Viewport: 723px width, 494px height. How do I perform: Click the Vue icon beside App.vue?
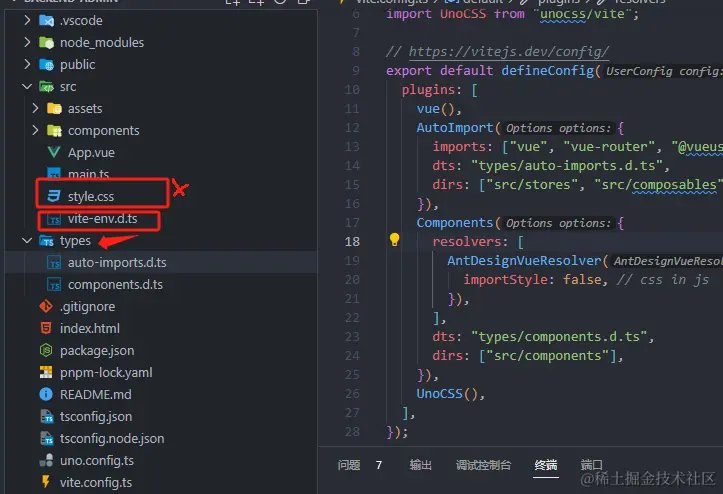[x=54, y=152]
